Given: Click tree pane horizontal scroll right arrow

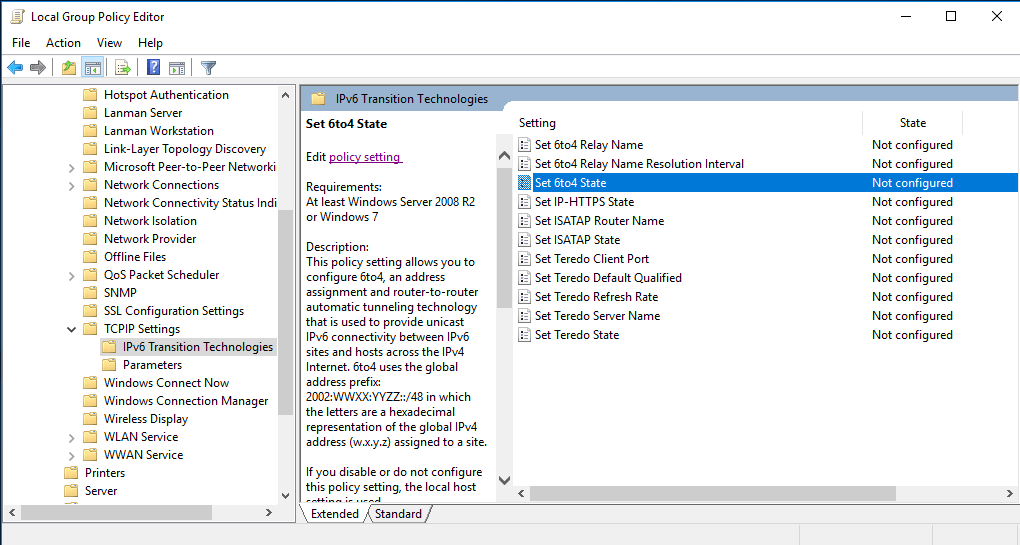Looking at the screenshot, I should tap(269, 513).
